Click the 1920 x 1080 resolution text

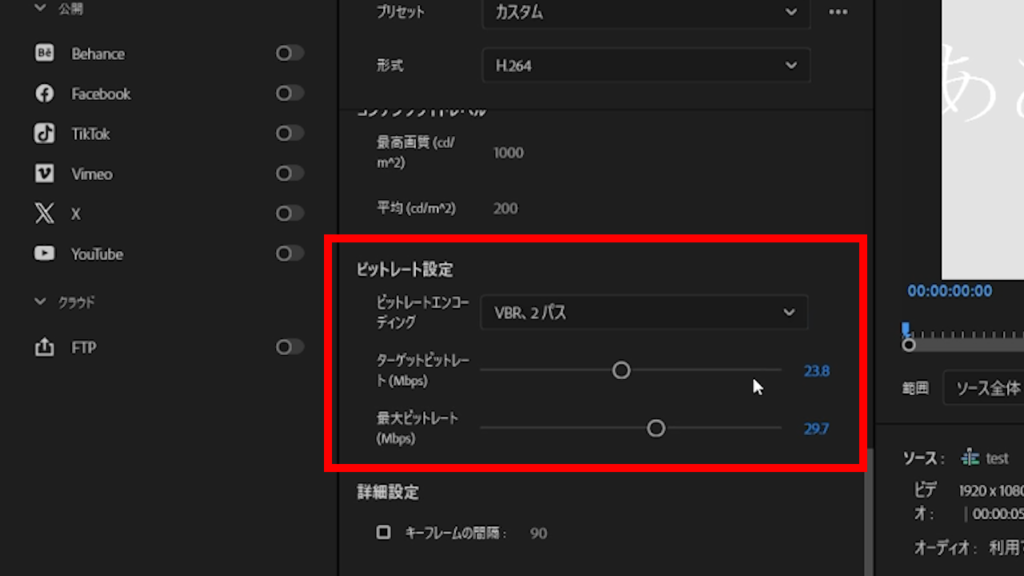pyautogui.click(x=991, y=491)
